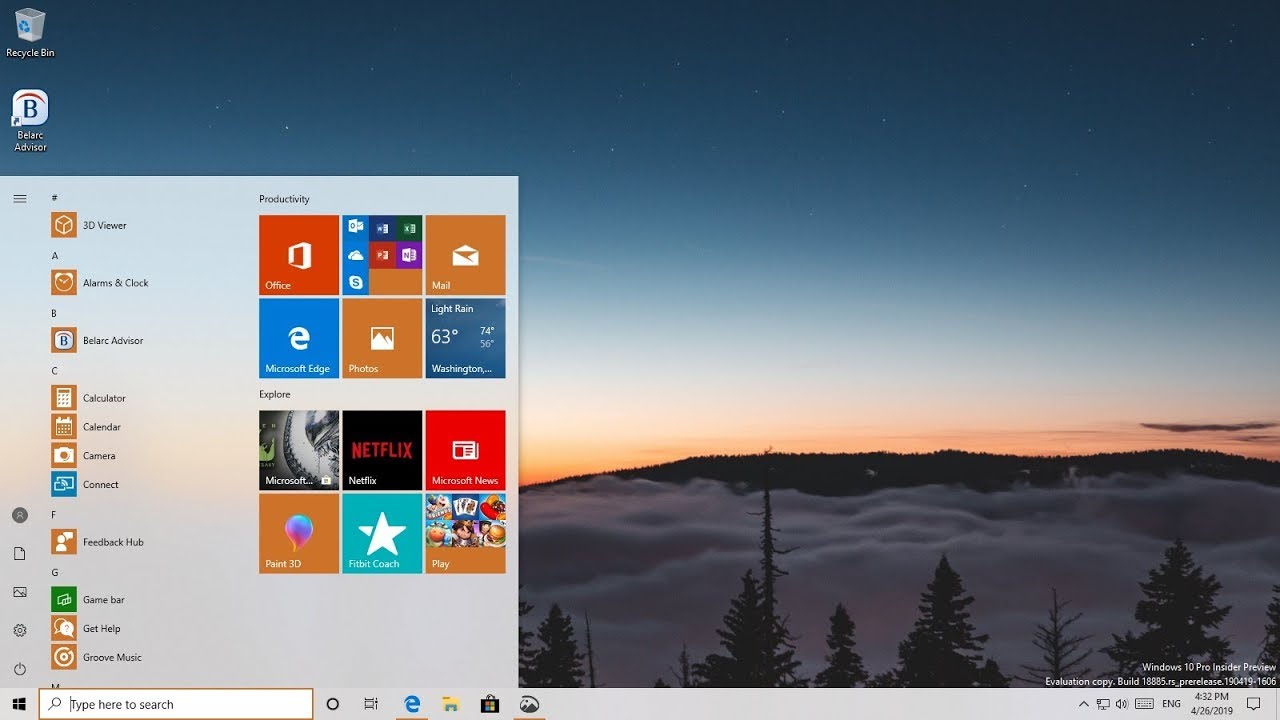Viewport: 1280px width, 720px height.
Task: Click the Productivity group heading
Action: (284, 199)
